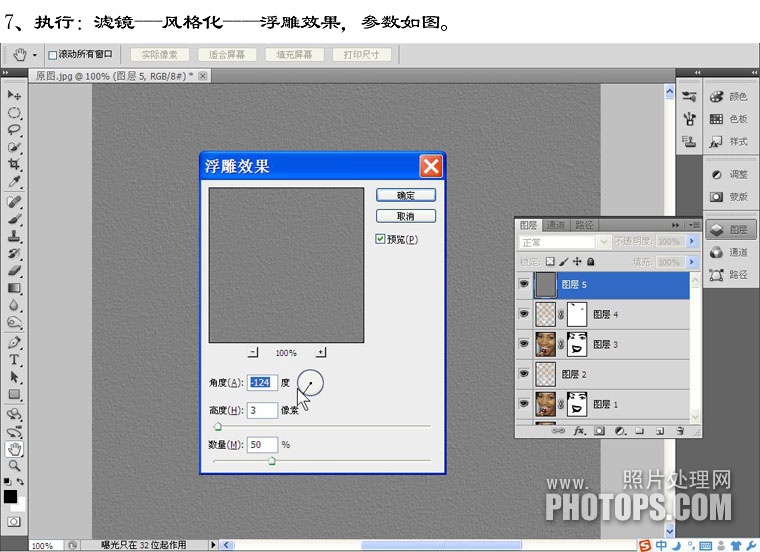The height and width of the screenshot is (552, 760).
Task: Open Layers panel options menu
Action: point(694,225)
